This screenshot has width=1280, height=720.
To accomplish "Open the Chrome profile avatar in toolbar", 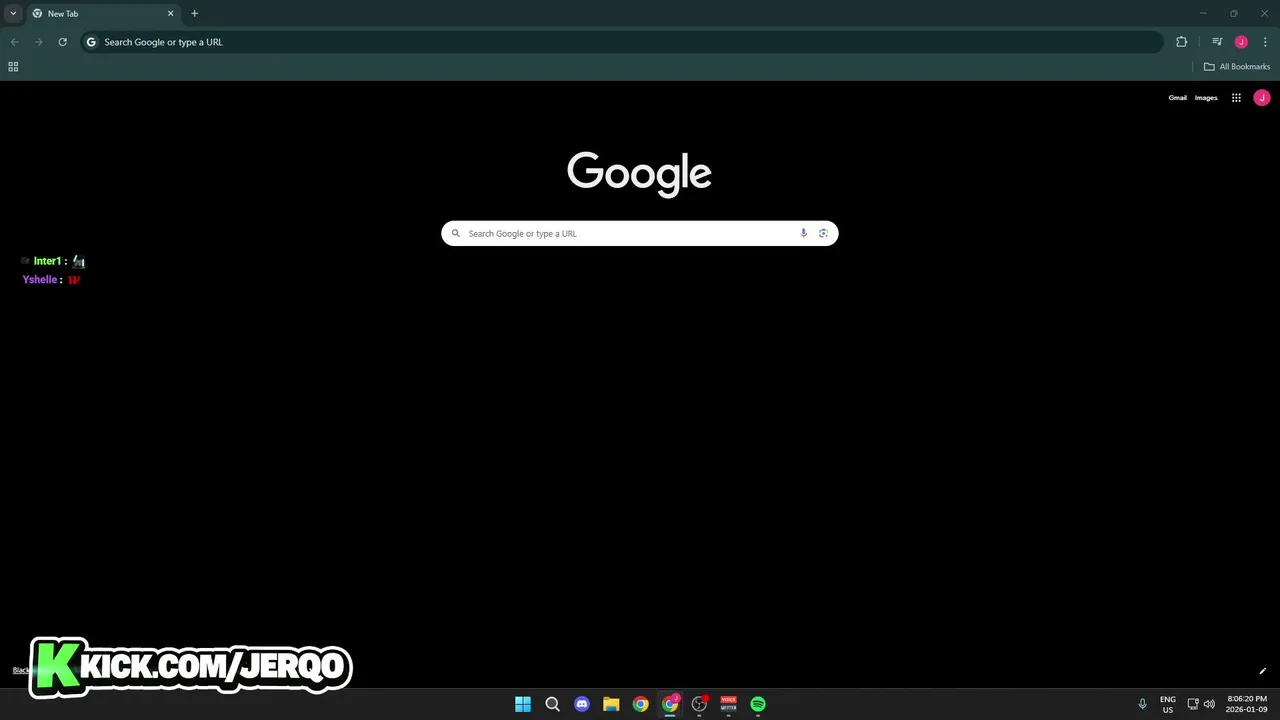I will coord(1241,42).
